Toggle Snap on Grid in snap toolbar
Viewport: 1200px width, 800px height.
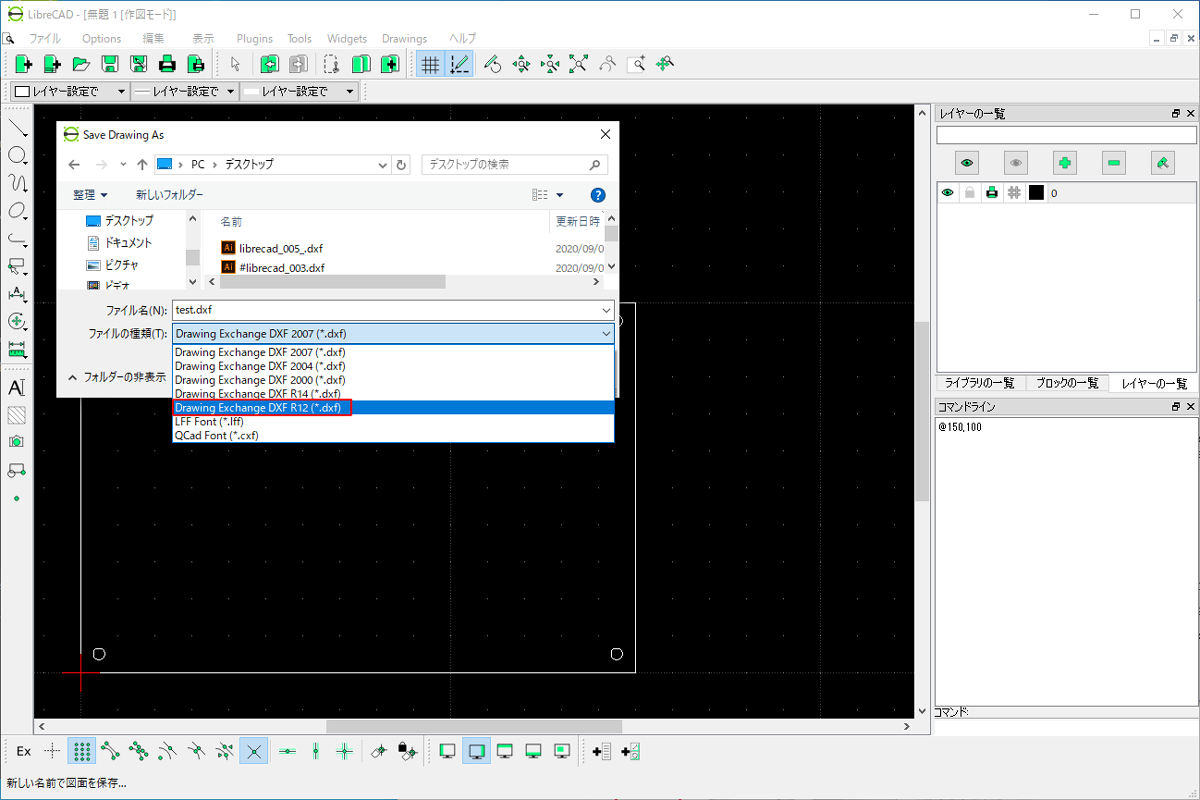(x=82, y=751)
